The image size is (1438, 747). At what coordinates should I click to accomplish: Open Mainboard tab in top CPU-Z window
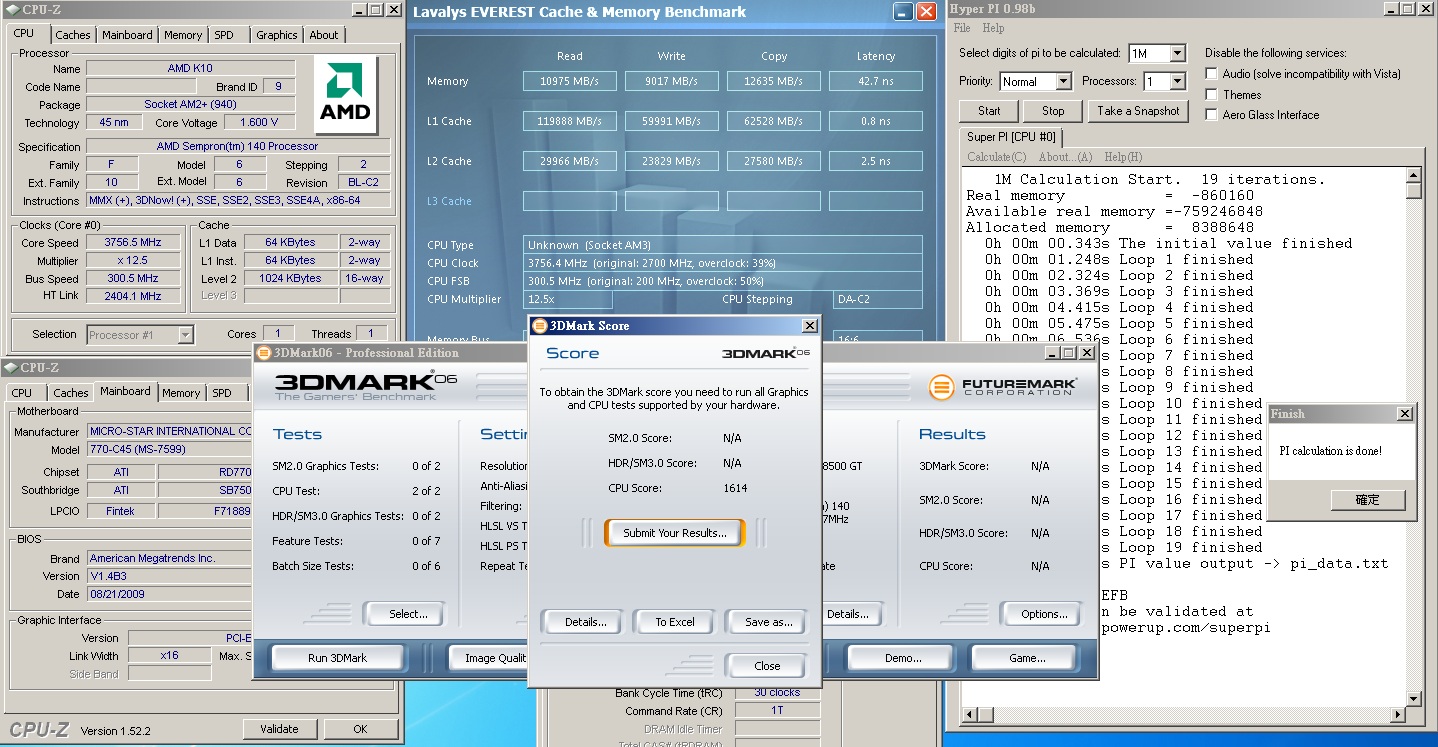click(x=128, y=35)
